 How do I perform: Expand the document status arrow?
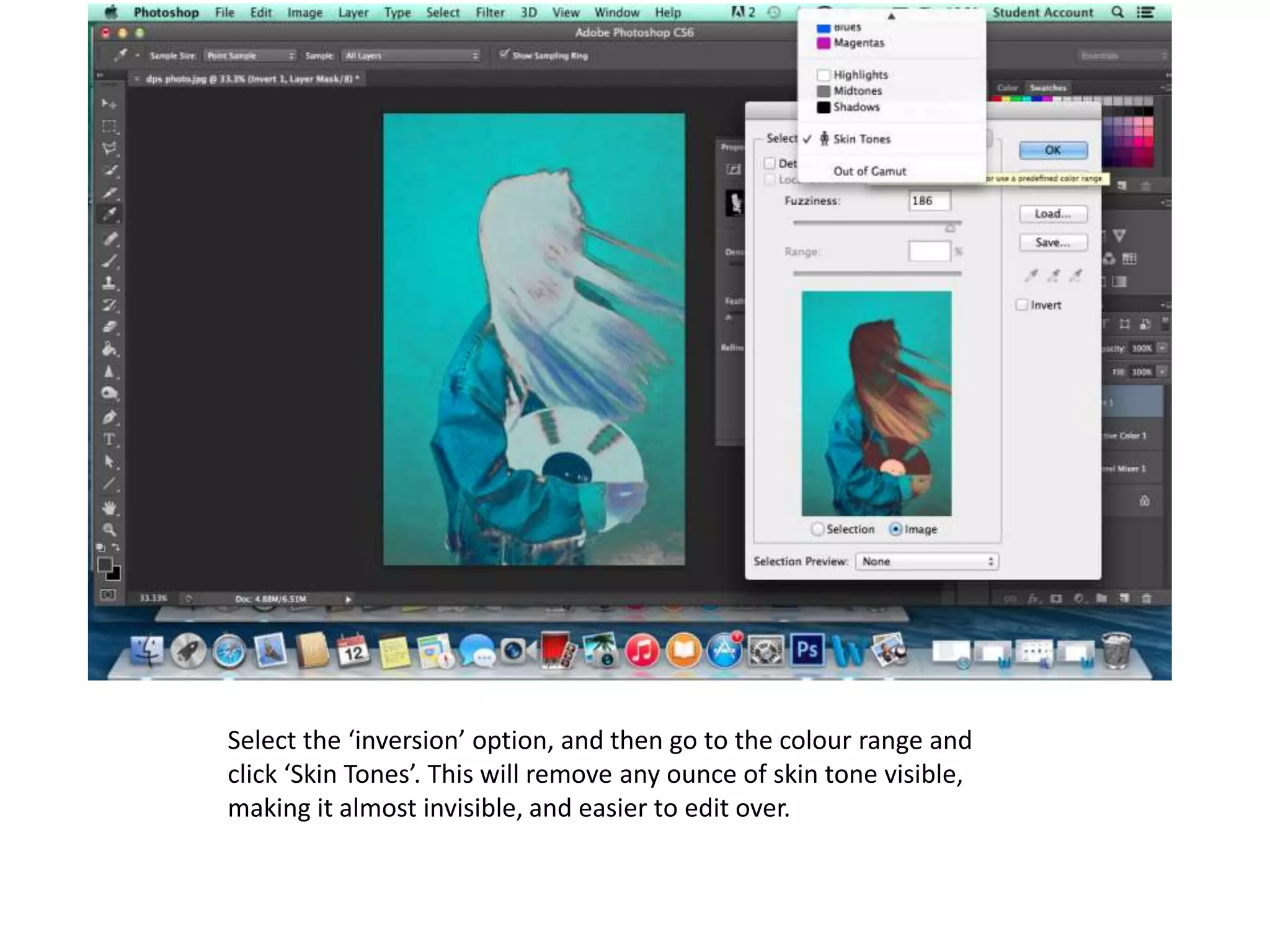[349, 599]
